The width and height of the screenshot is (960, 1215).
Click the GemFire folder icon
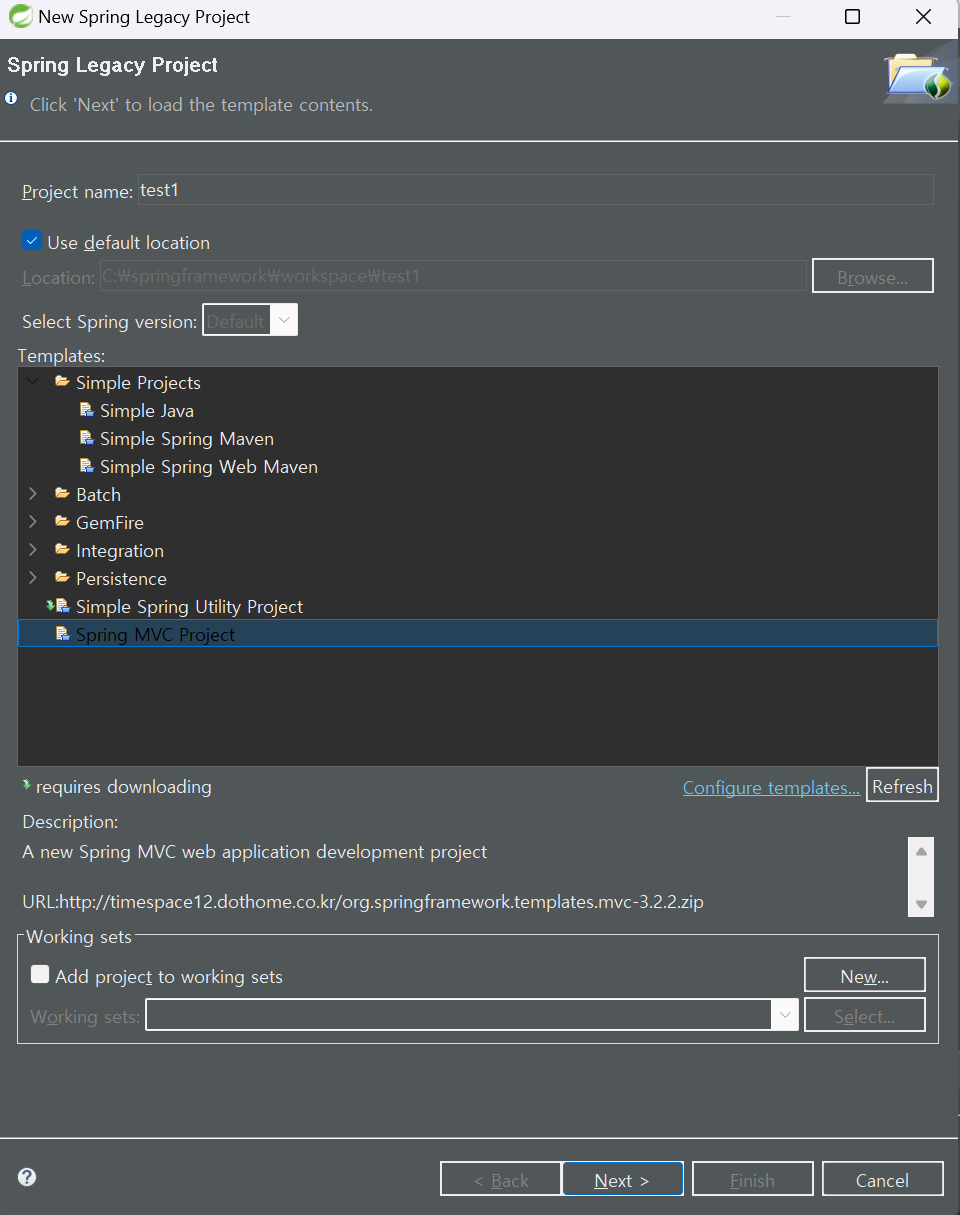tap(62, 522)
